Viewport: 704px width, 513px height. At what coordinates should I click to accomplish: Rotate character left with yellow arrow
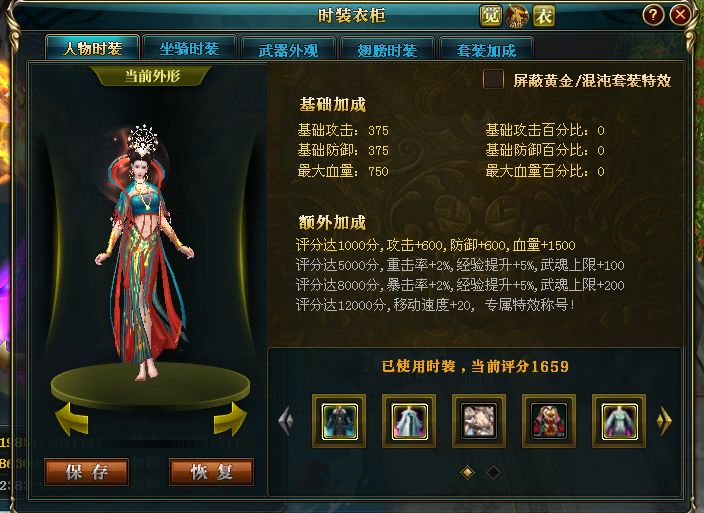pos(72,419)
